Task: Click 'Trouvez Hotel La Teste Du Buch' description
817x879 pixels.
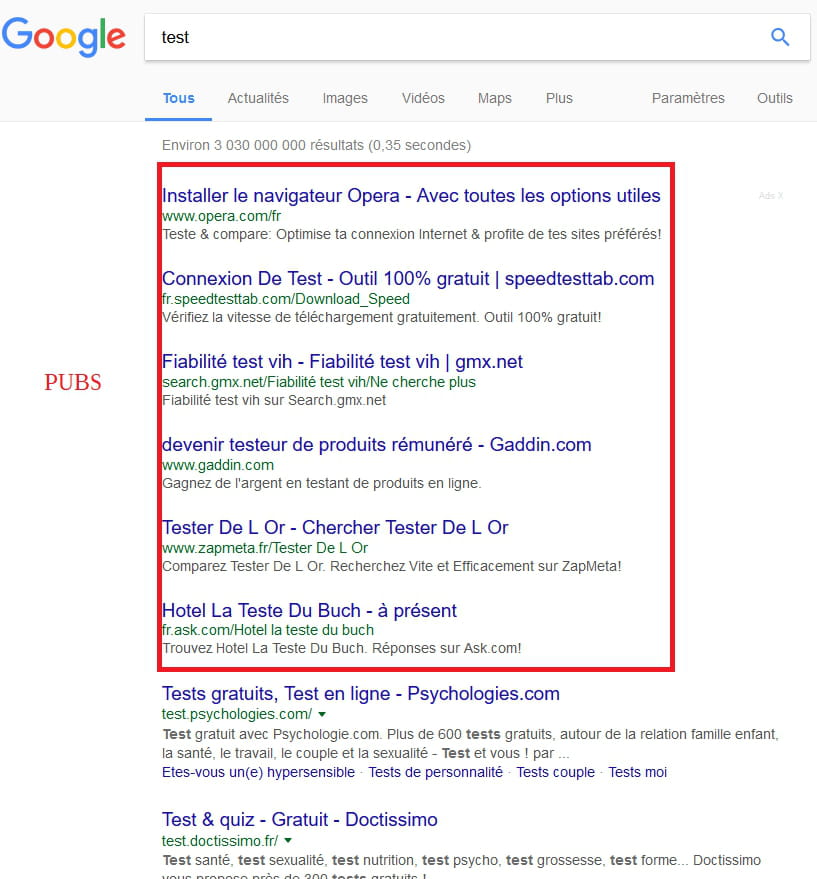Action: tap(341, 648)
